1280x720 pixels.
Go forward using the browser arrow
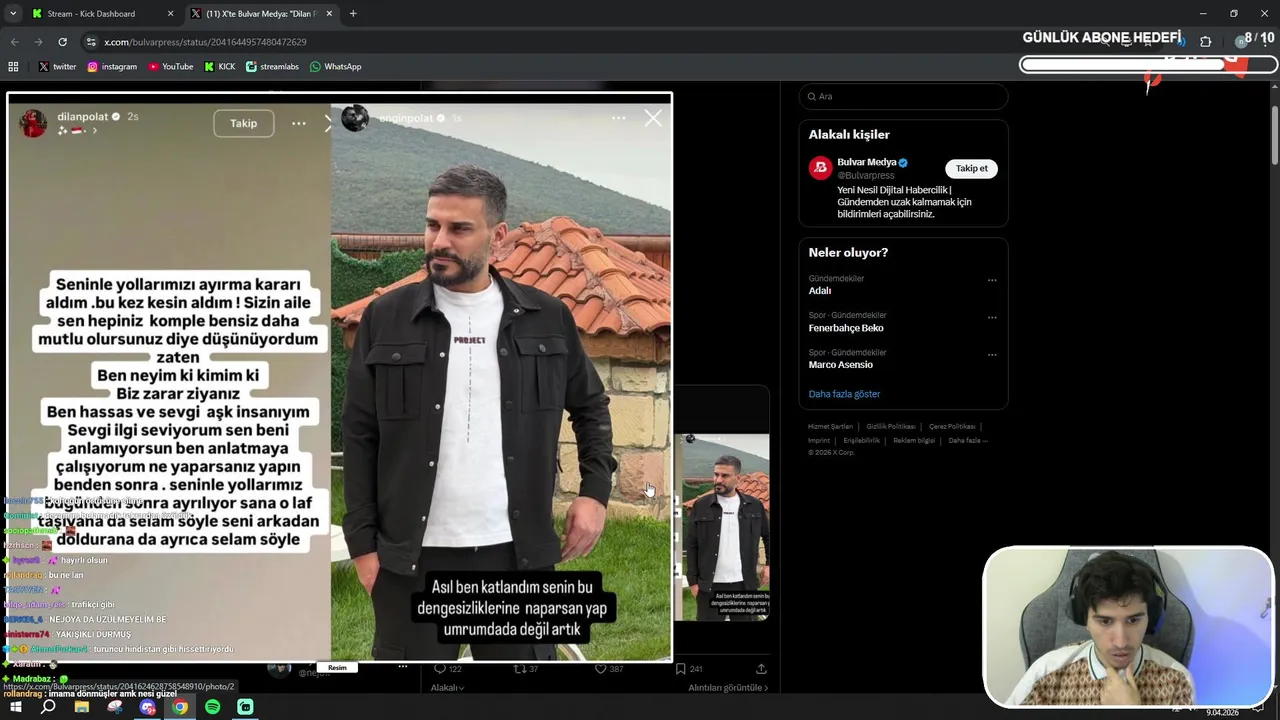click(x=38, y=42)
